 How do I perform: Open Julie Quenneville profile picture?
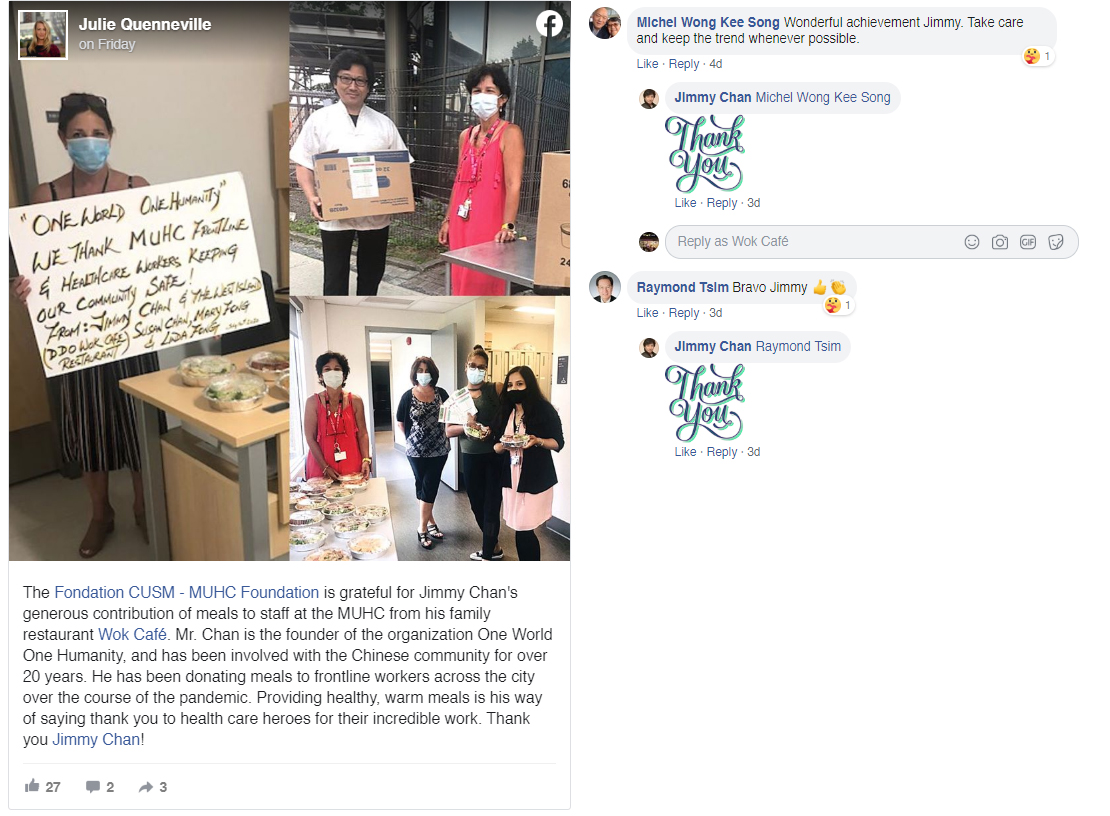pyautogui.click(x=42, y=34)
